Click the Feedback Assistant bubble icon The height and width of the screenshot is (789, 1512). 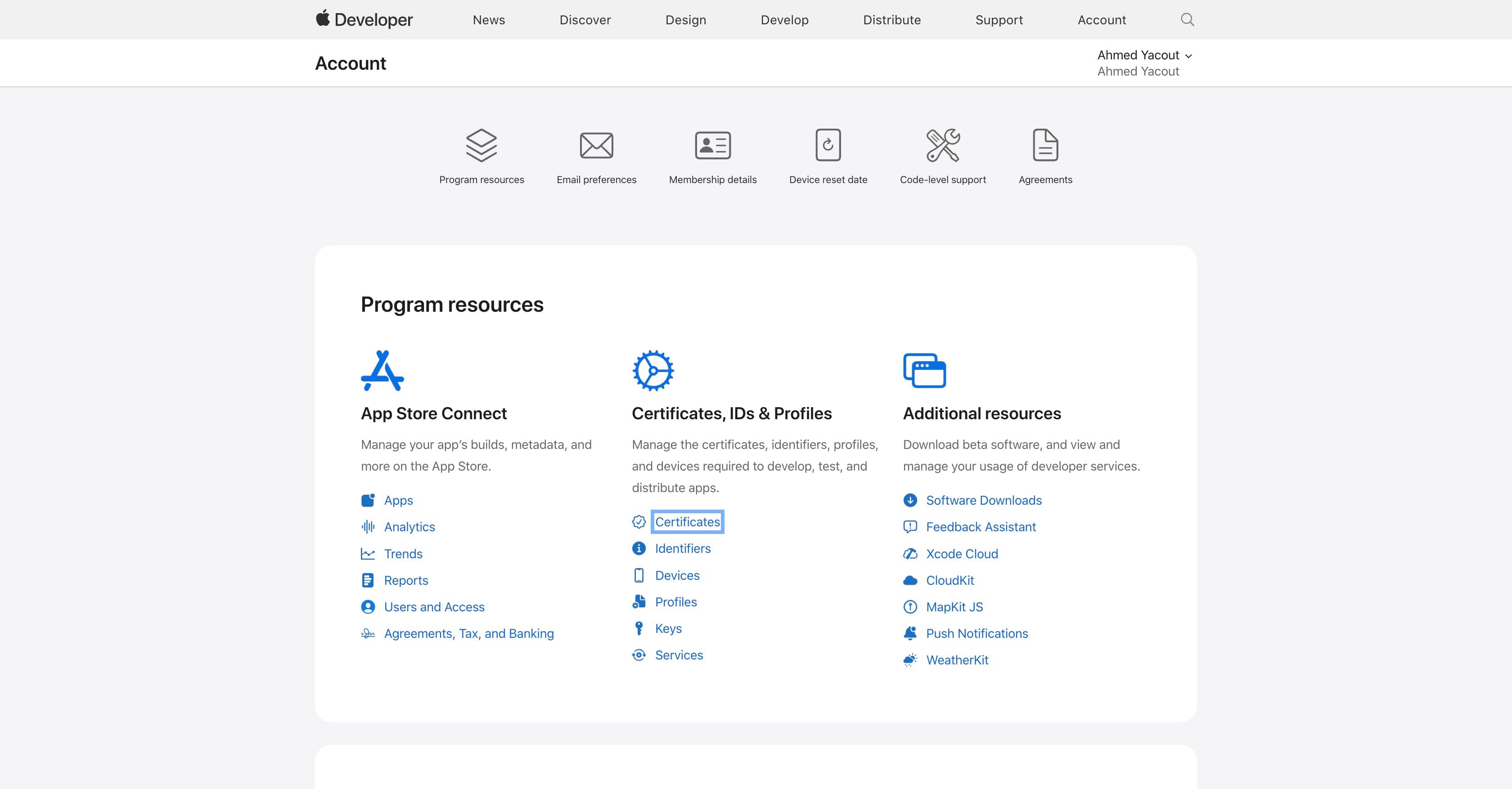(910, 527)
